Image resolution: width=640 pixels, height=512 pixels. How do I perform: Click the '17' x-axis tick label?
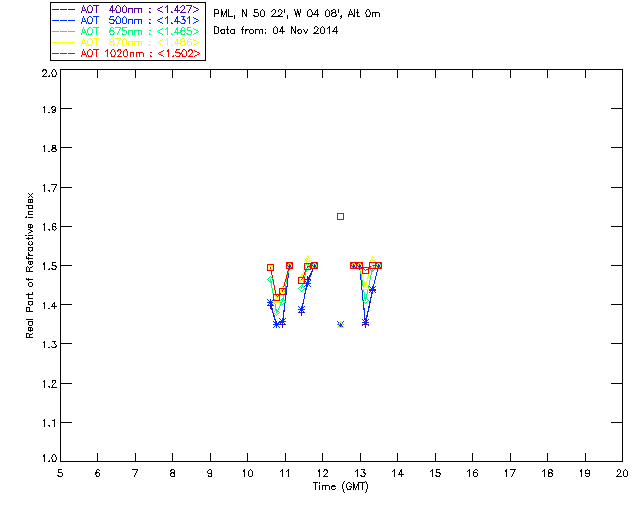pos(510,474)
